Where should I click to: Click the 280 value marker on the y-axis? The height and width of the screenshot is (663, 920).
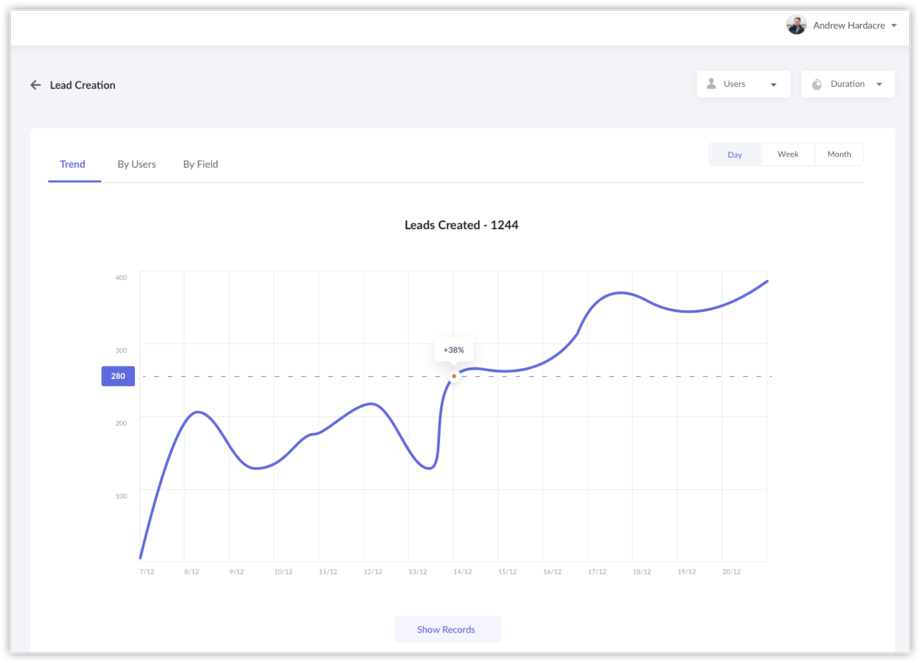click(x=118, y=376)
